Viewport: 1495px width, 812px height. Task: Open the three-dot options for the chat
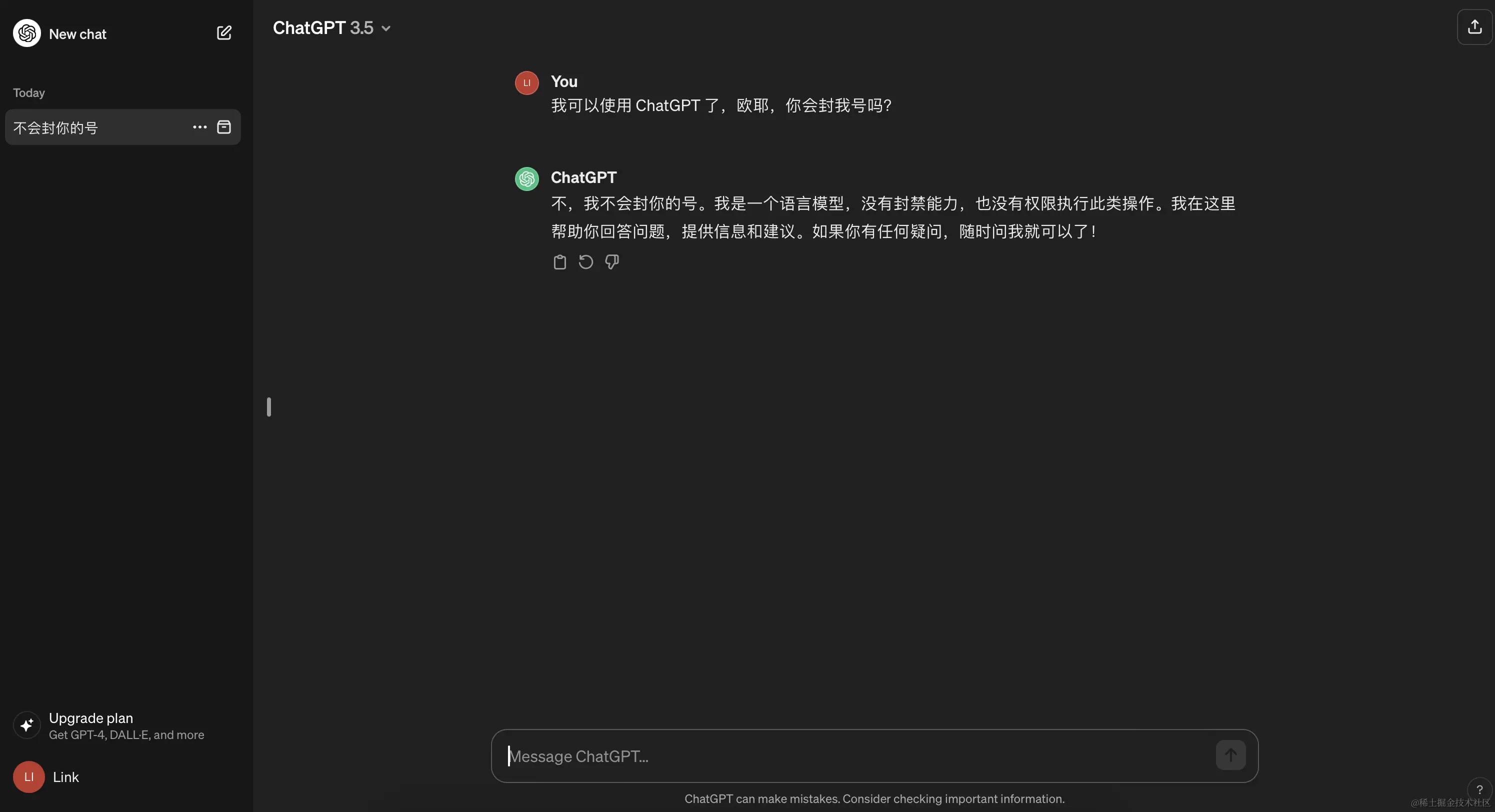[199, 127]
